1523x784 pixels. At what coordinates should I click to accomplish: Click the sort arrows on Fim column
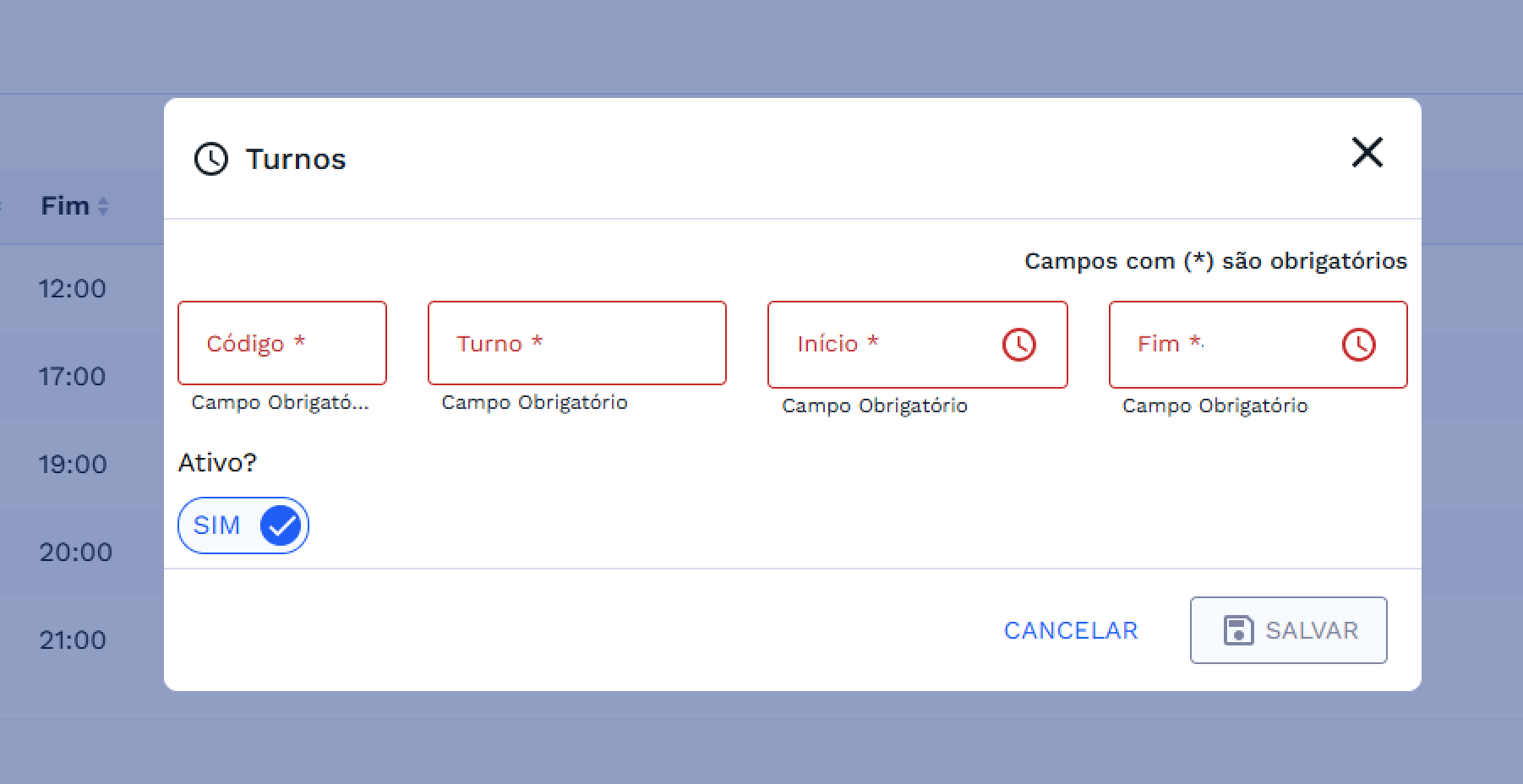coord(103,206)
